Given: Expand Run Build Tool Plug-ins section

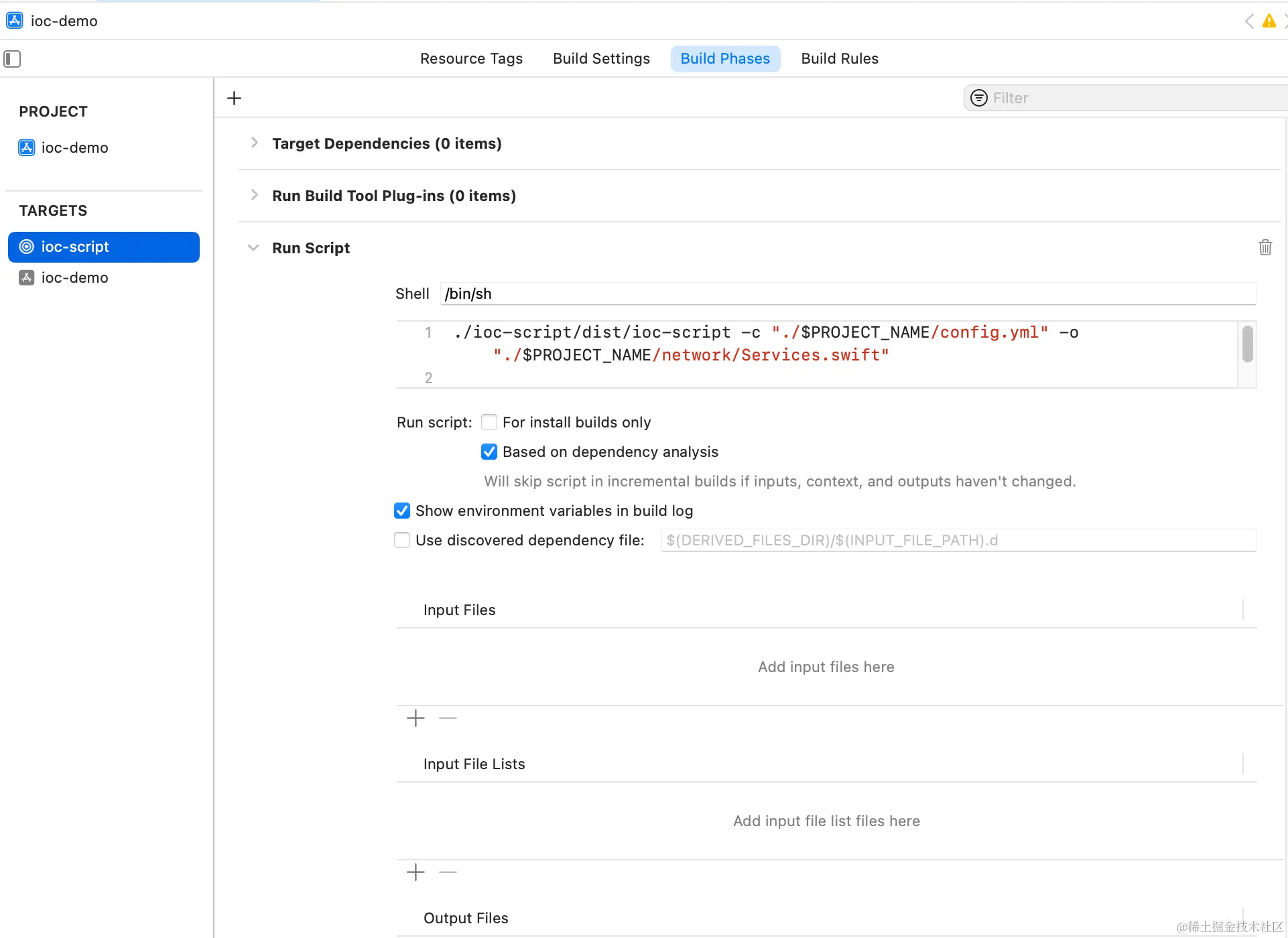Looking at the screenshot, I should coord(254,195).
